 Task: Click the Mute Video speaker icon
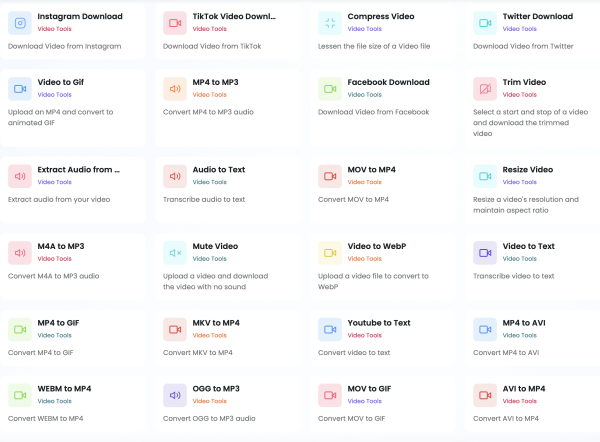pyautogui.click(x=175, y=253)
